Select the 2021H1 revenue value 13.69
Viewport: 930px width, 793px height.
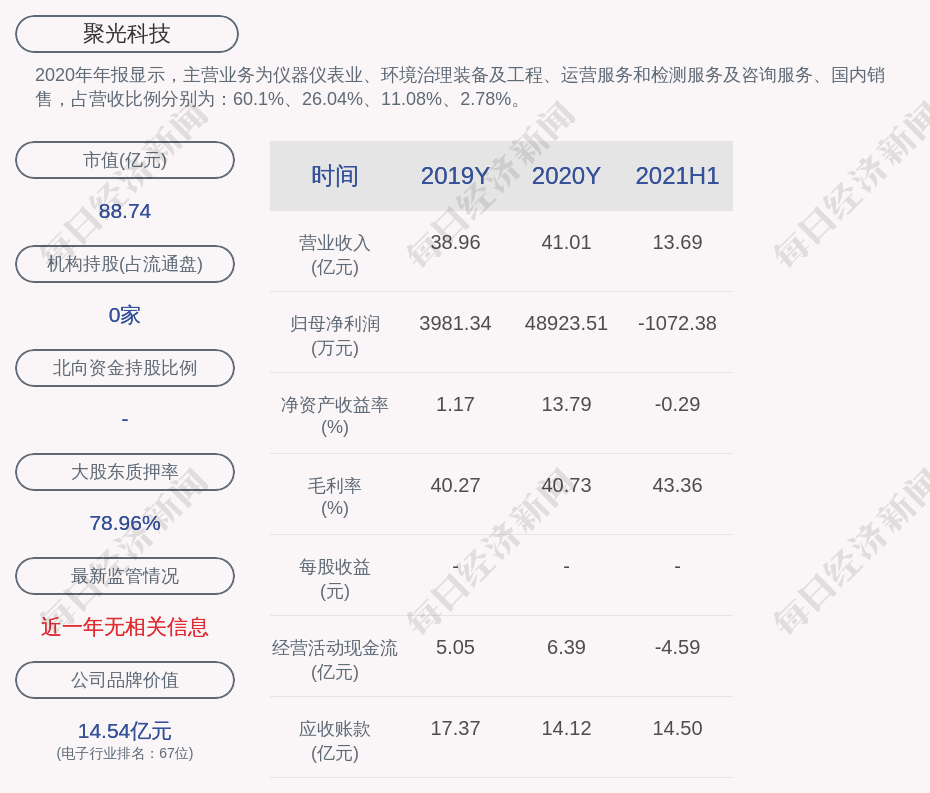coord(677,242)
